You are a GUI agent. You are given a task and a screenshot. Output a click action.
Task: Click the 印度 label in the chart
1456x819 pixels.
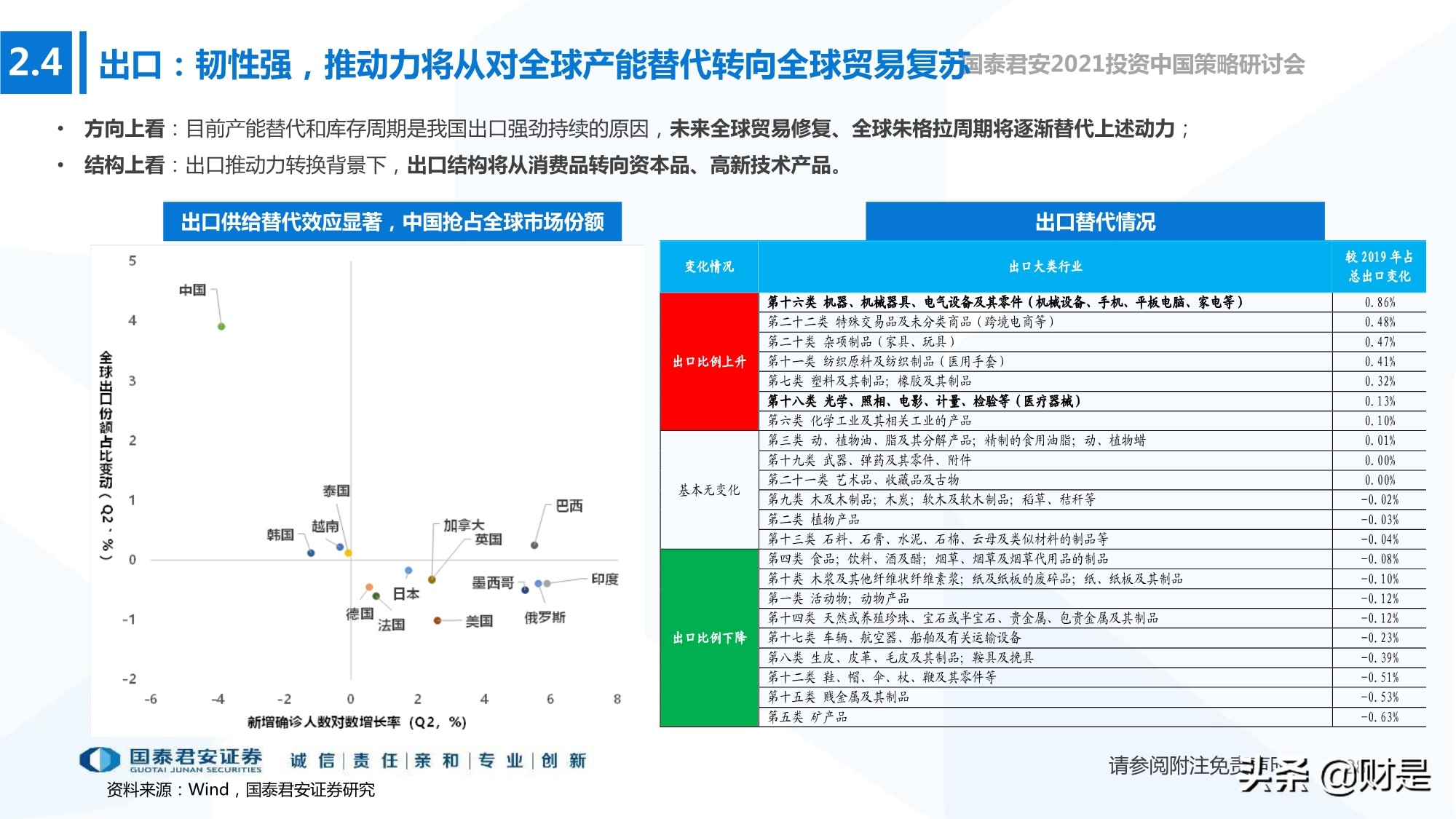point(605,579)
